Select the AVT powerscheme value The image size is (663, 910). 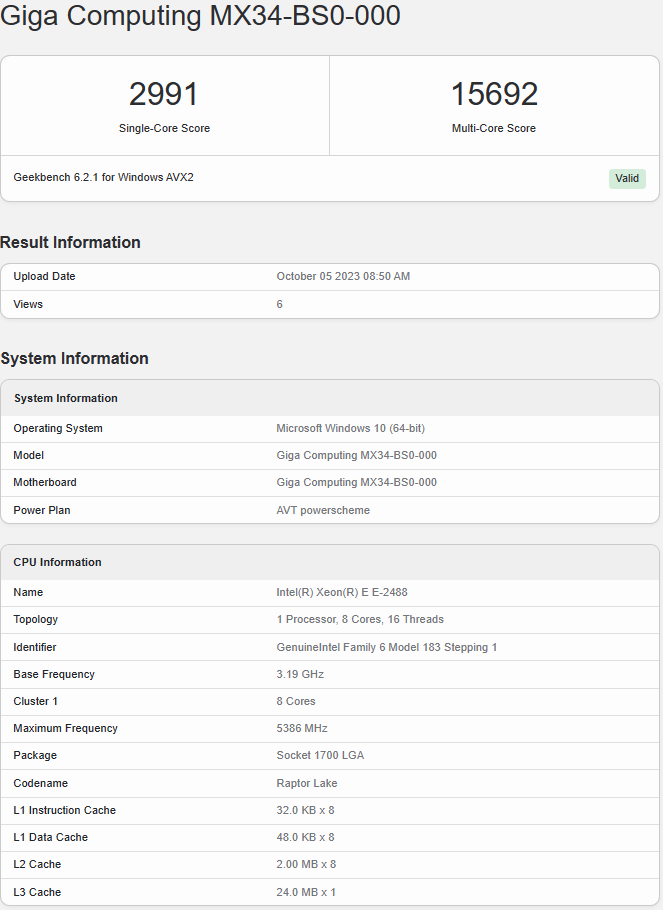323,510
